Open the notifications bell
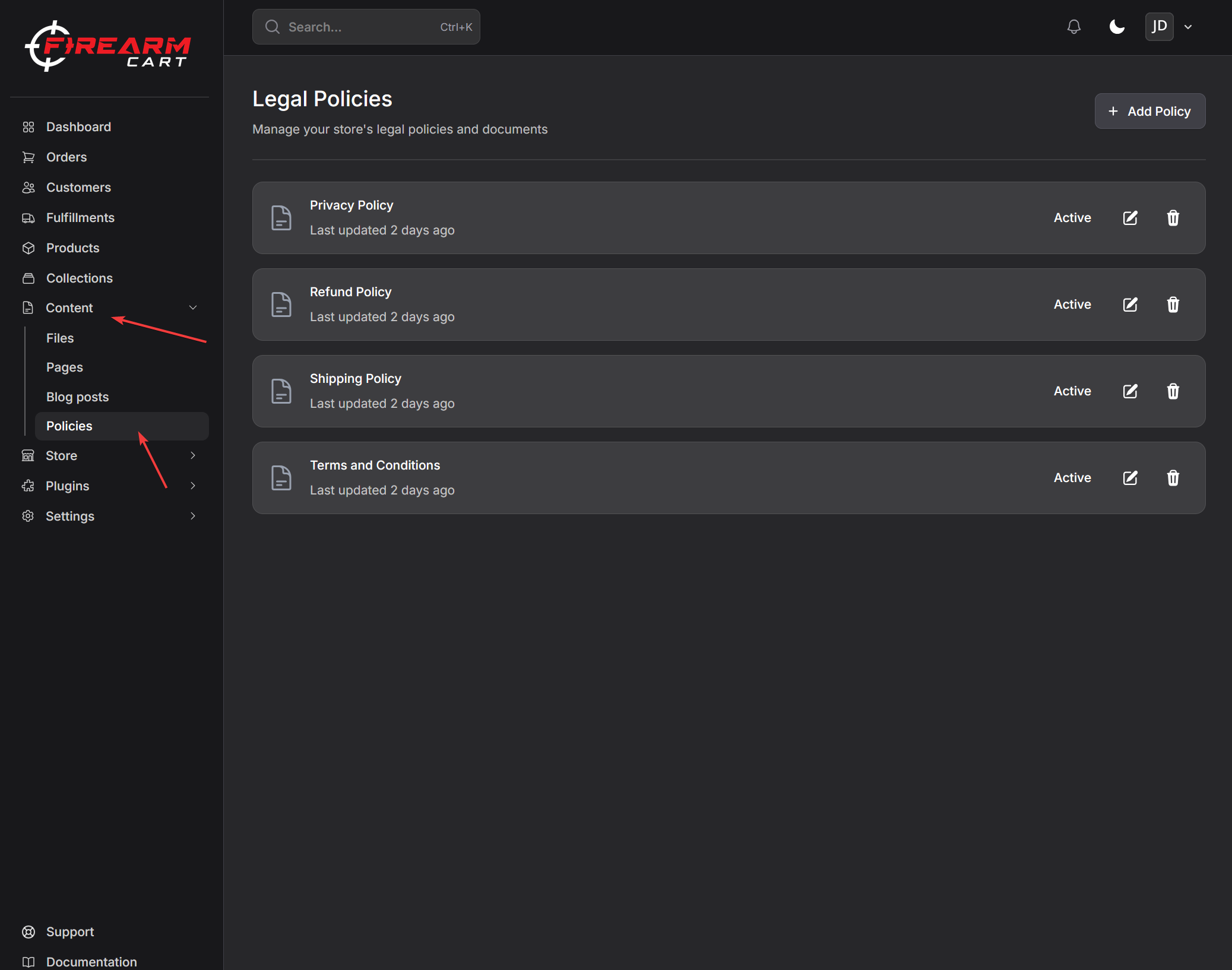1232x970 pixels. (1073, 27)
